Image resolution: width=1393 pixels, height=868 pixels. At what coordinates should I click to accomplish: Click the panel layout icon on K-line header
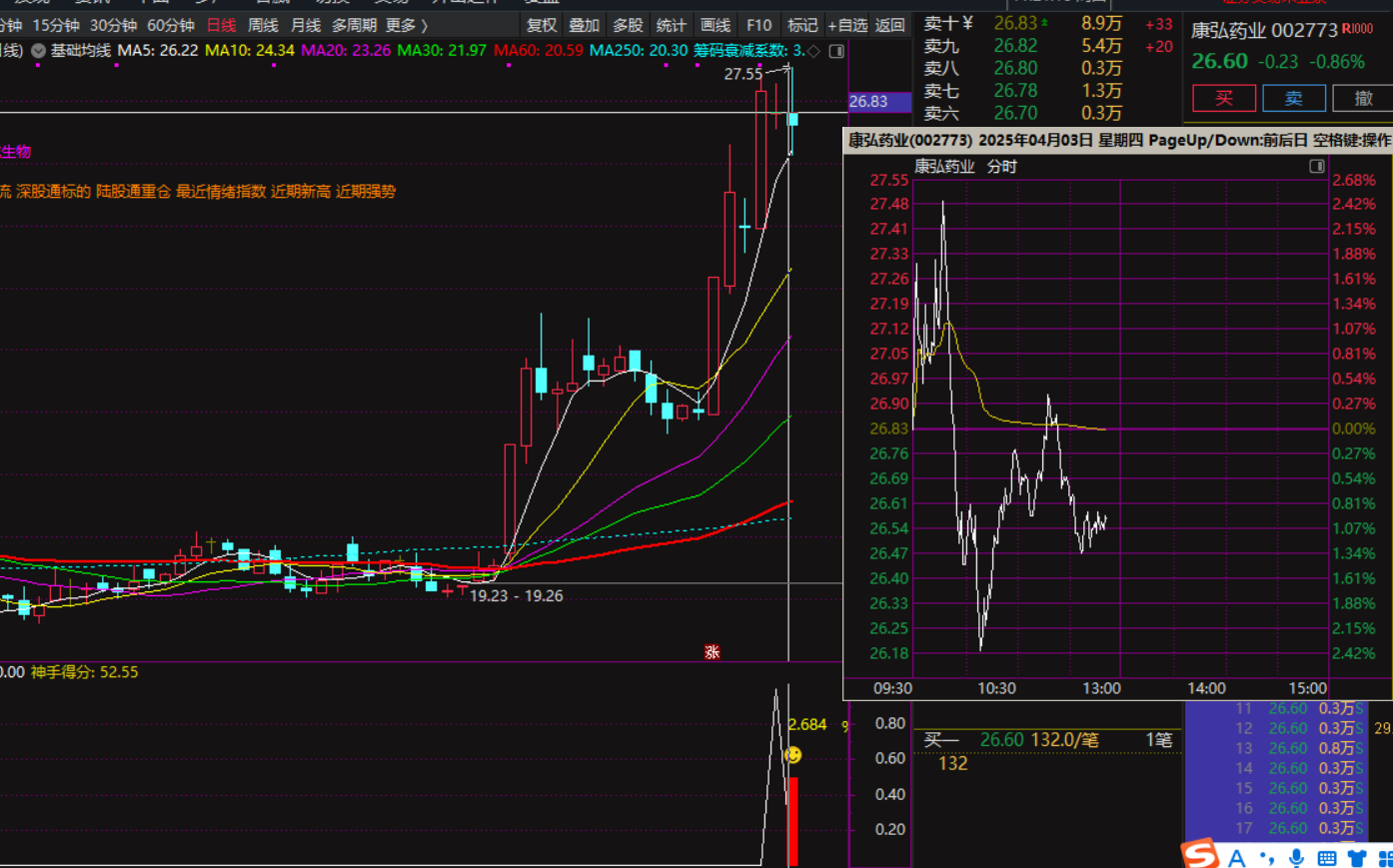(836, 51)
